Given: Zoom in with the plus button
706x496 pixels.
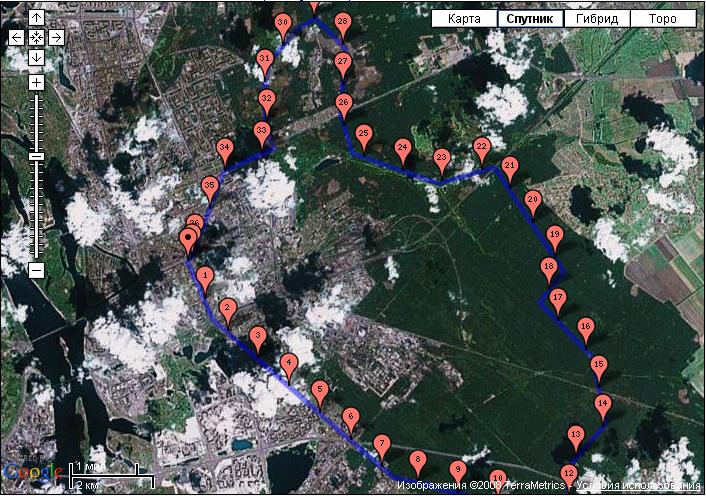Looking at the screenshot, I should coord(36,83).
